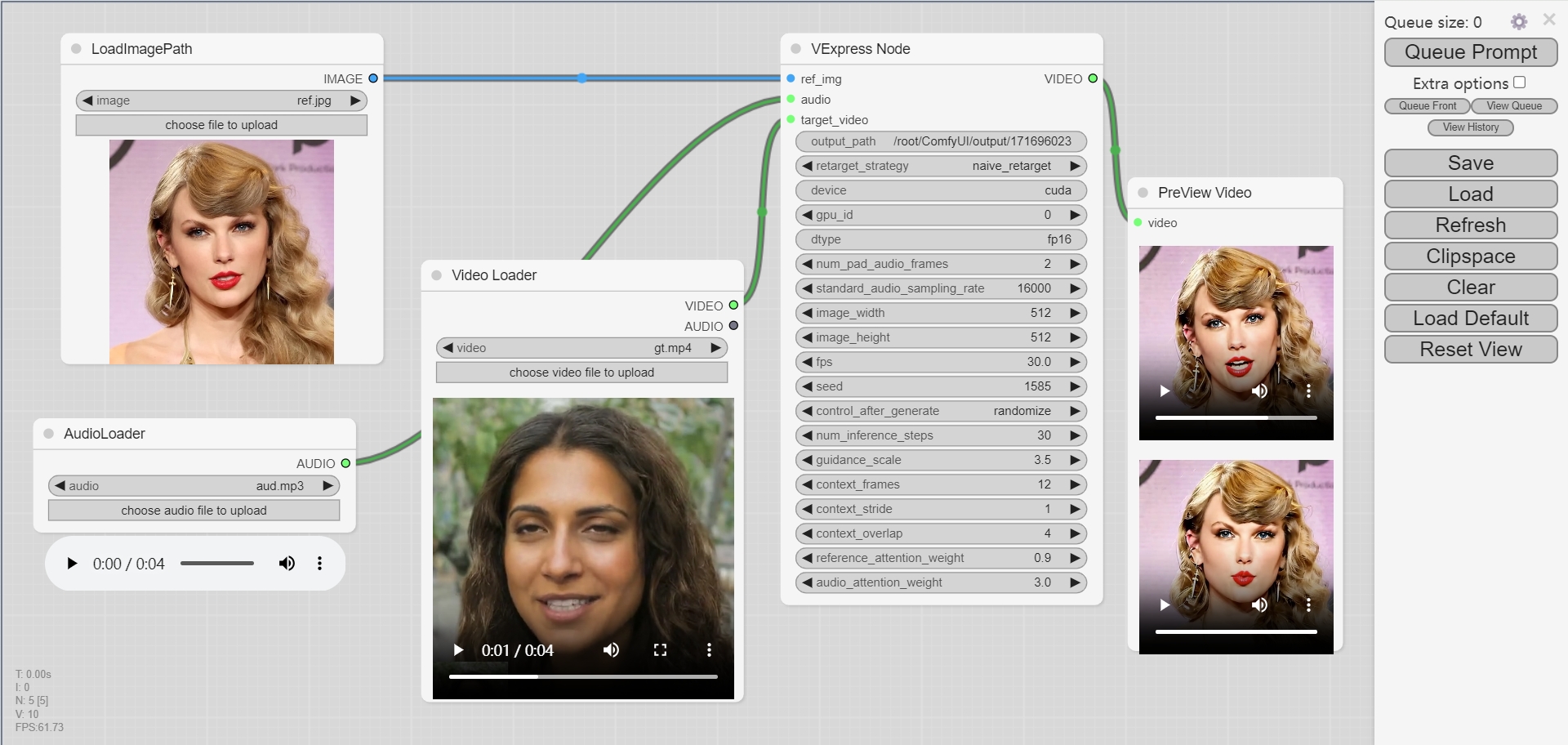Open the image file selector showing ref.jpg

pos(221,100)
